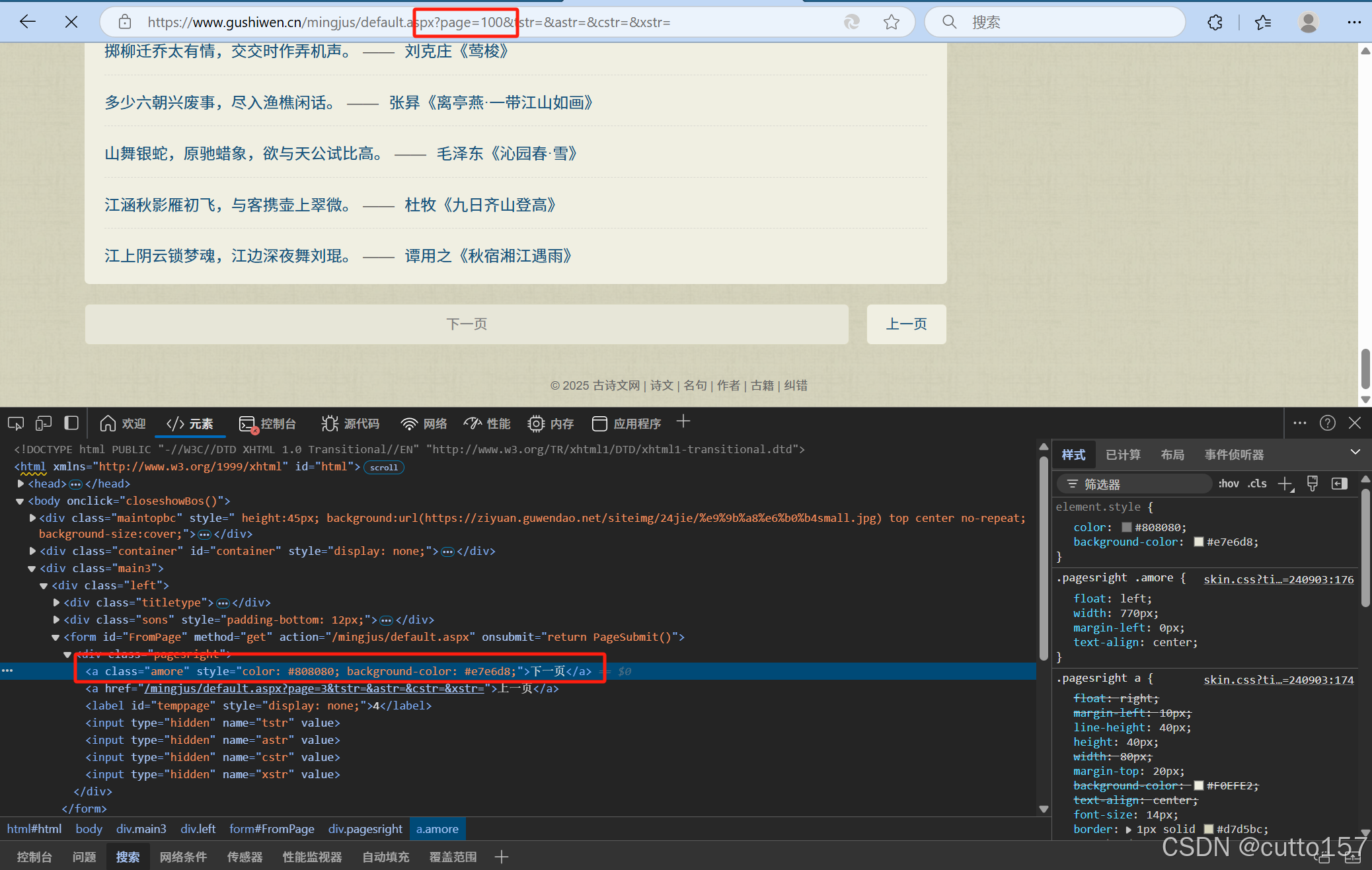1372x870 pixels.
Task: Toggle the :hov element state panel
Action: click(1229, 484)
